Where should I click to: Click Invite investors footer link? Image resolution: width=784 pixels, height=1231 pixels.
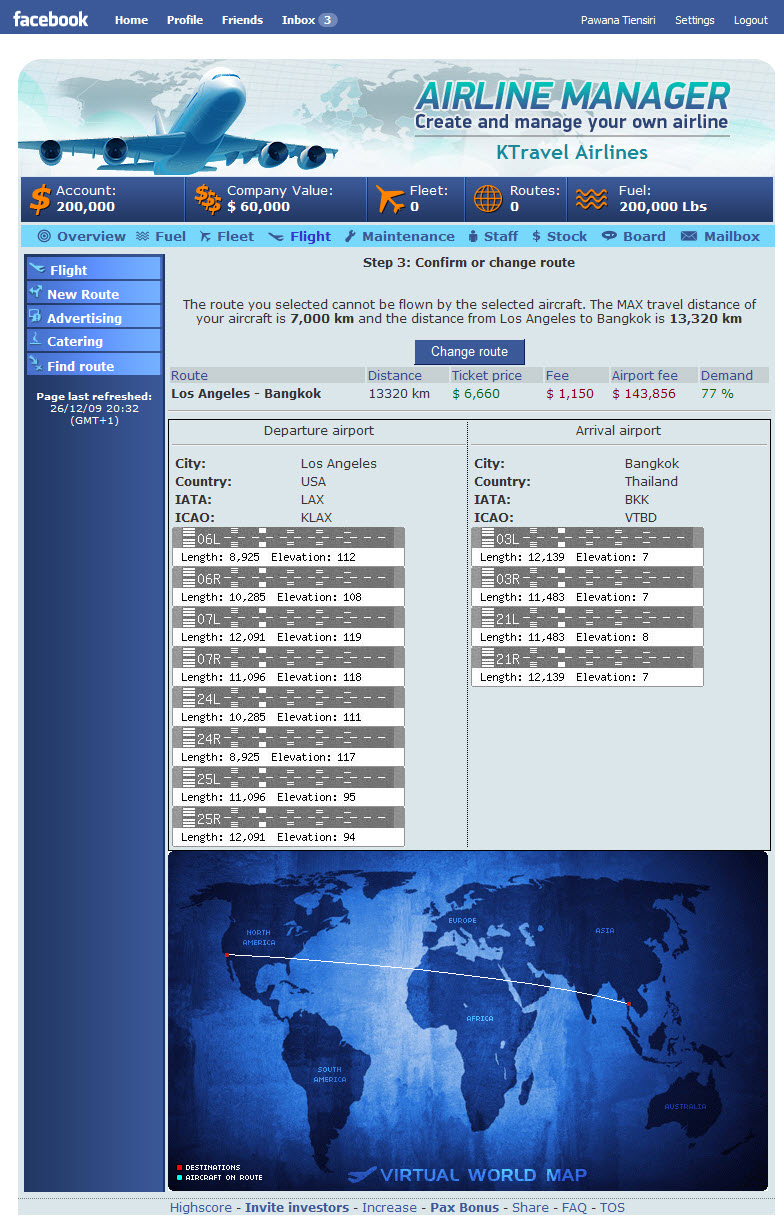click(x=297, y=1207)
